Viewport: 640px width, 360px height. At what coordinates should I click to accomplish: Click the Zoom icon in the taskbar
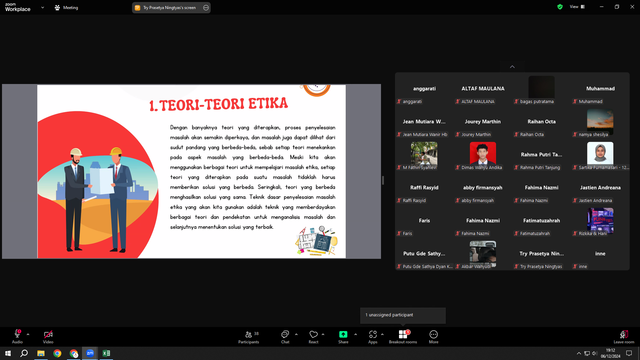tap(90, 353)
